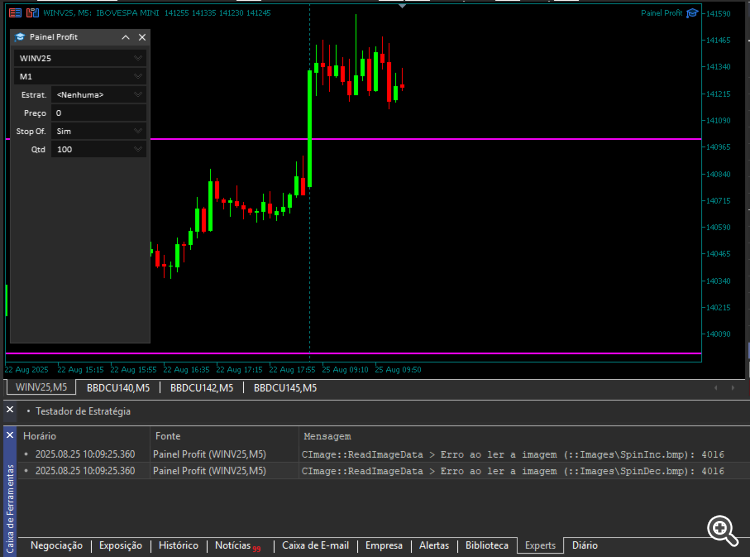Open the M1 timeframe dropdown
Screen dimensions: 750x557
80,76
